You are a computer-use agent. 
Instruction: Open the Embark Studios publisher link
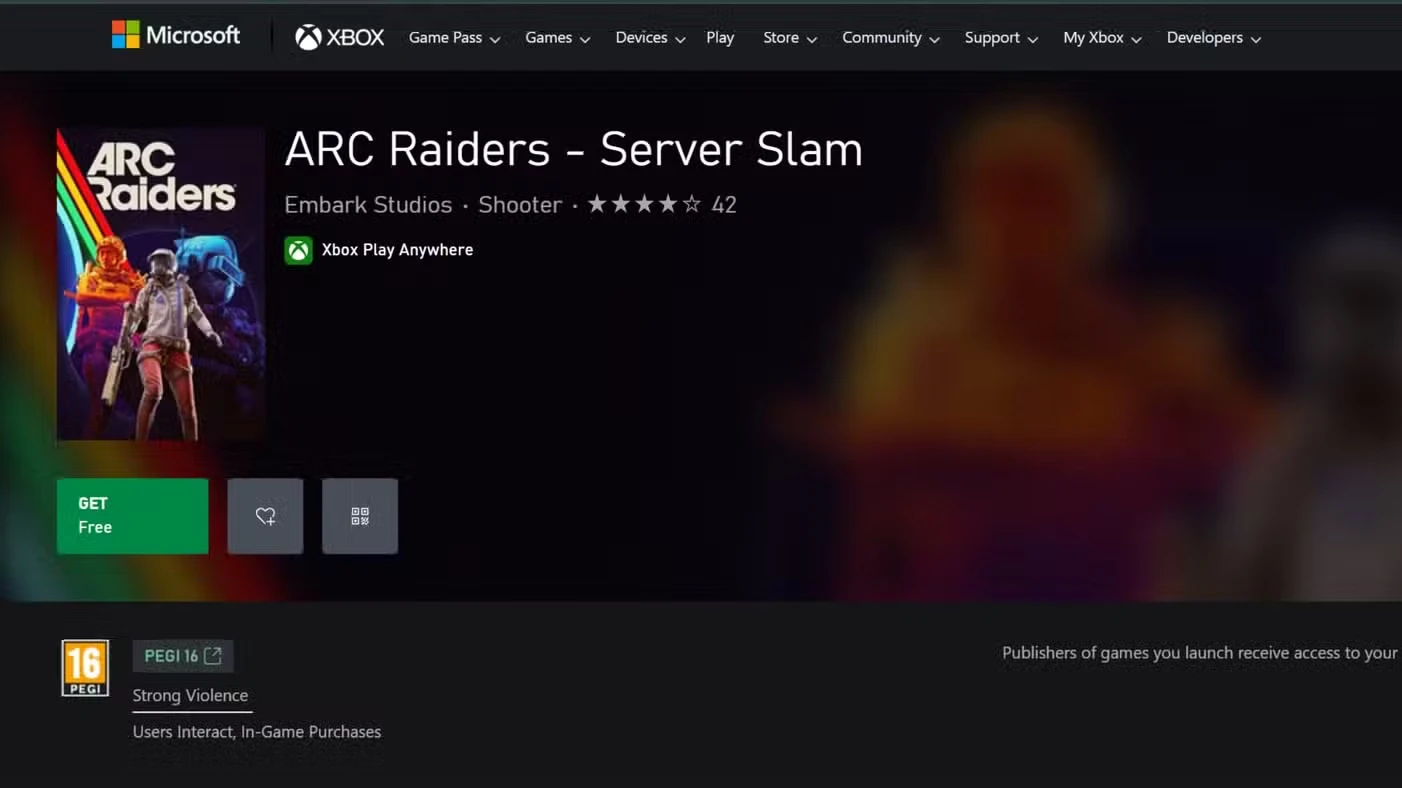pos(368,205)
